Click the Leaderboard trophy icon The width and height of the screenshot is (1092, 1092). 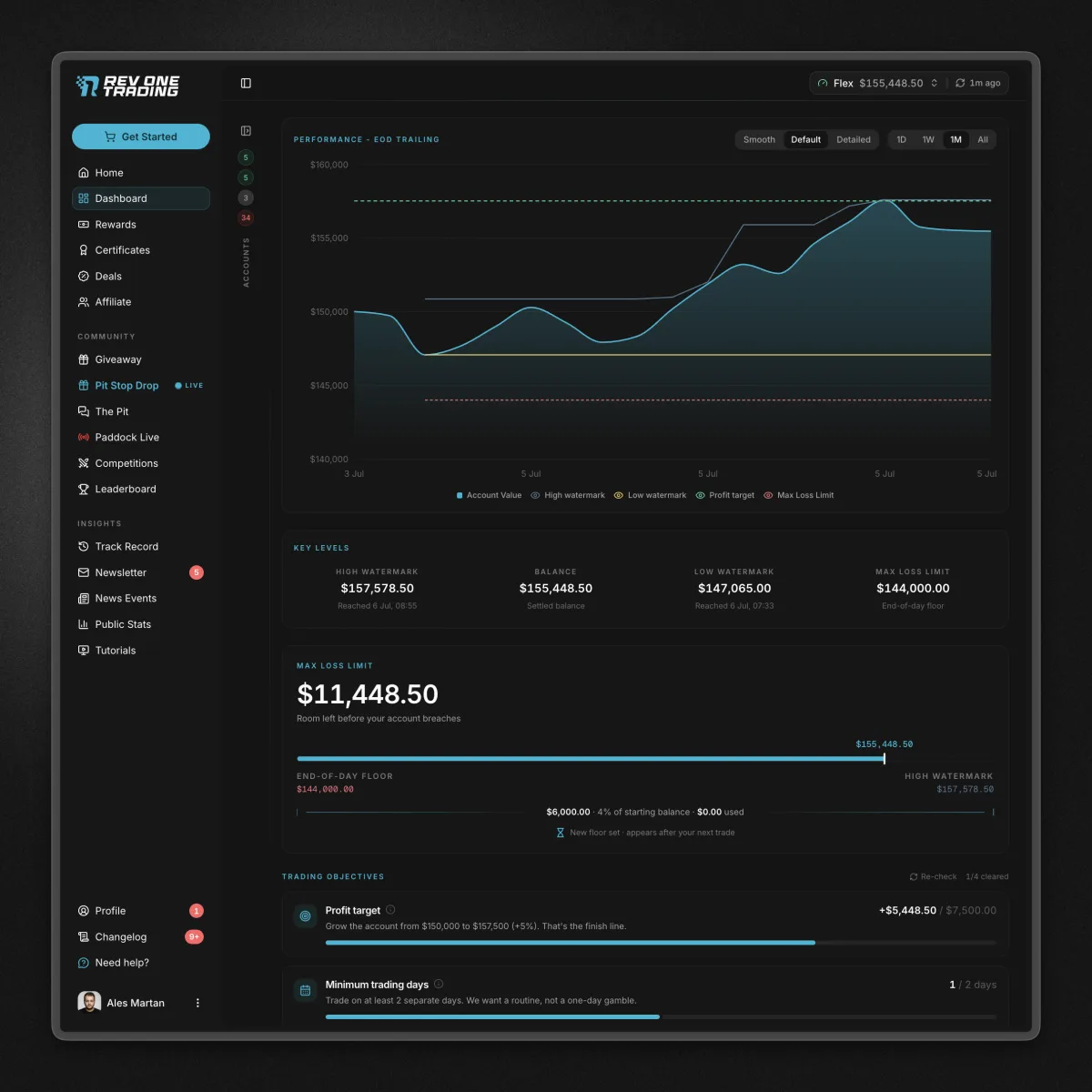click(x=84, y=490)
